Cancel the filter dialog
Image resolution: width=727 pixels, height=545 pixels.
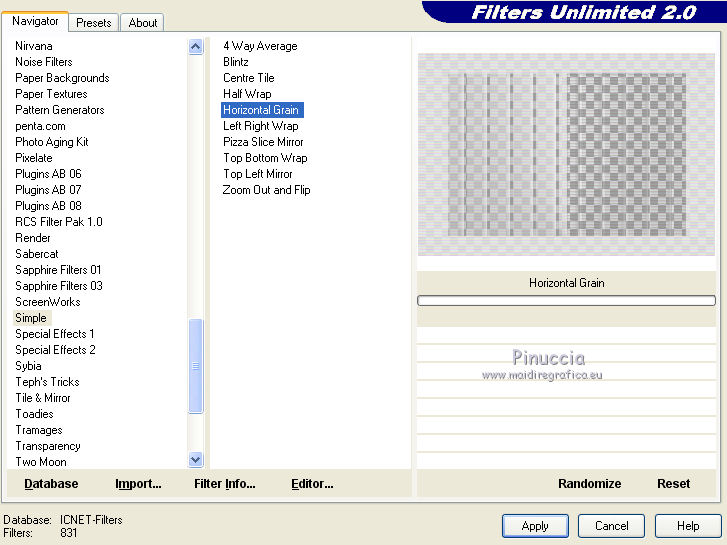[611, 526]
